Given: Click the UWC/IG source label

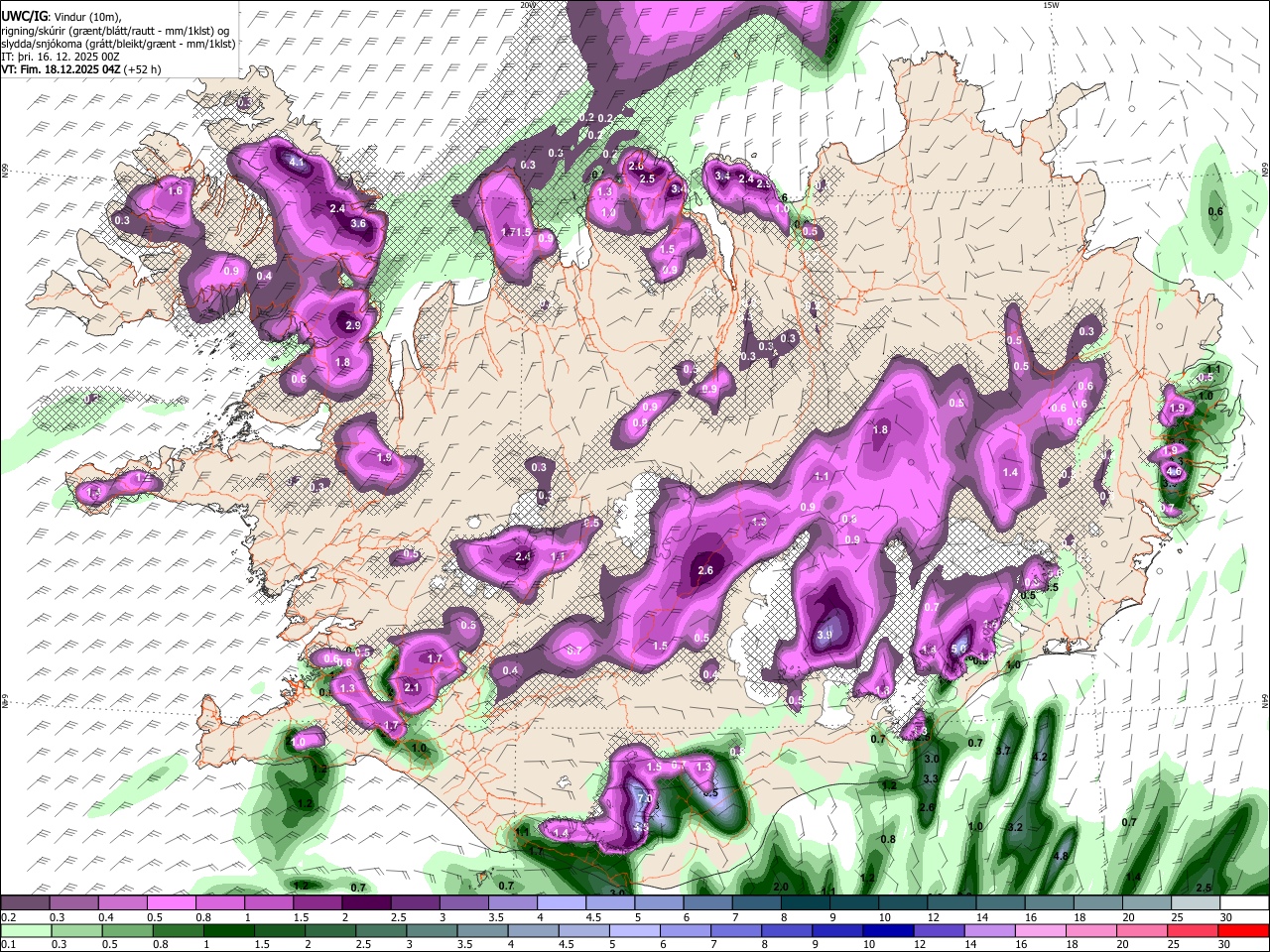Looking at the screenshot, I should pyautogui.click(x=24, y=17).
